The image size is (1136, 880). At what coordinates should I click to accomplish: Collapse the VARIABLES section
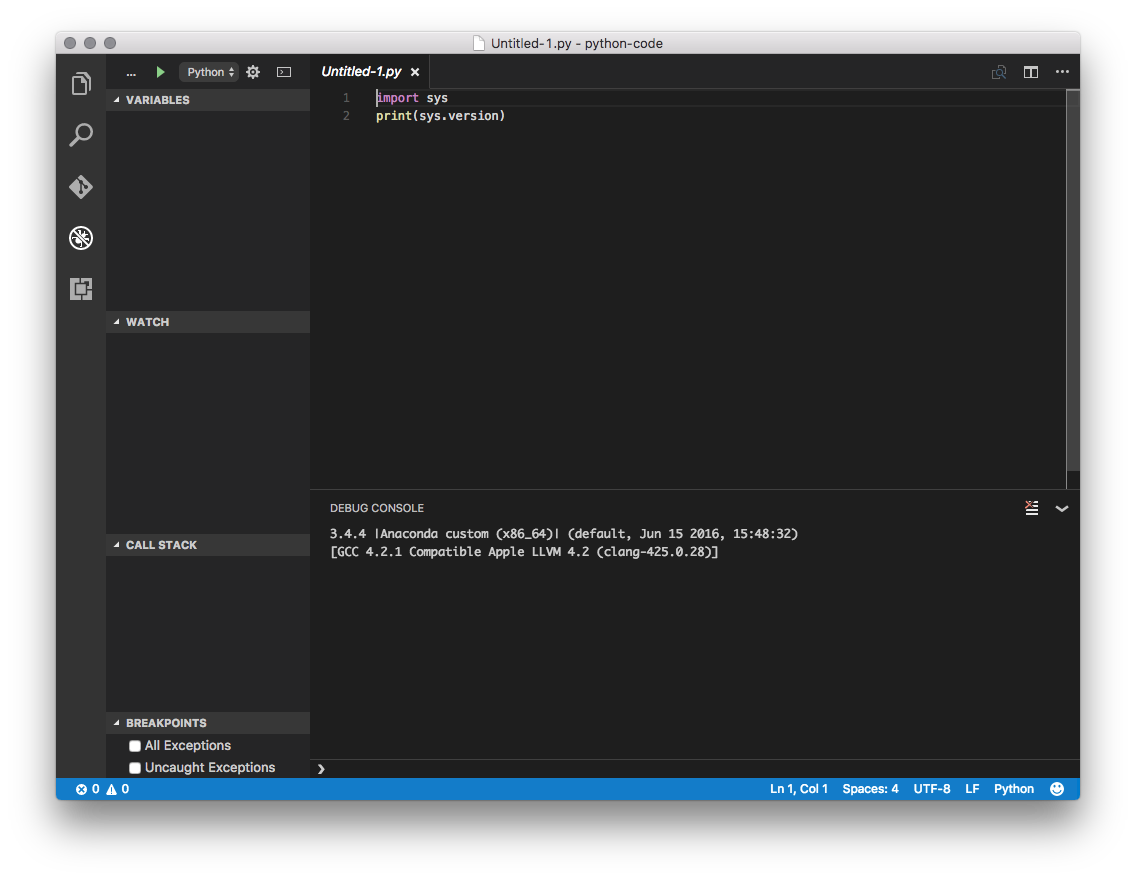click(x=208, y=100)
